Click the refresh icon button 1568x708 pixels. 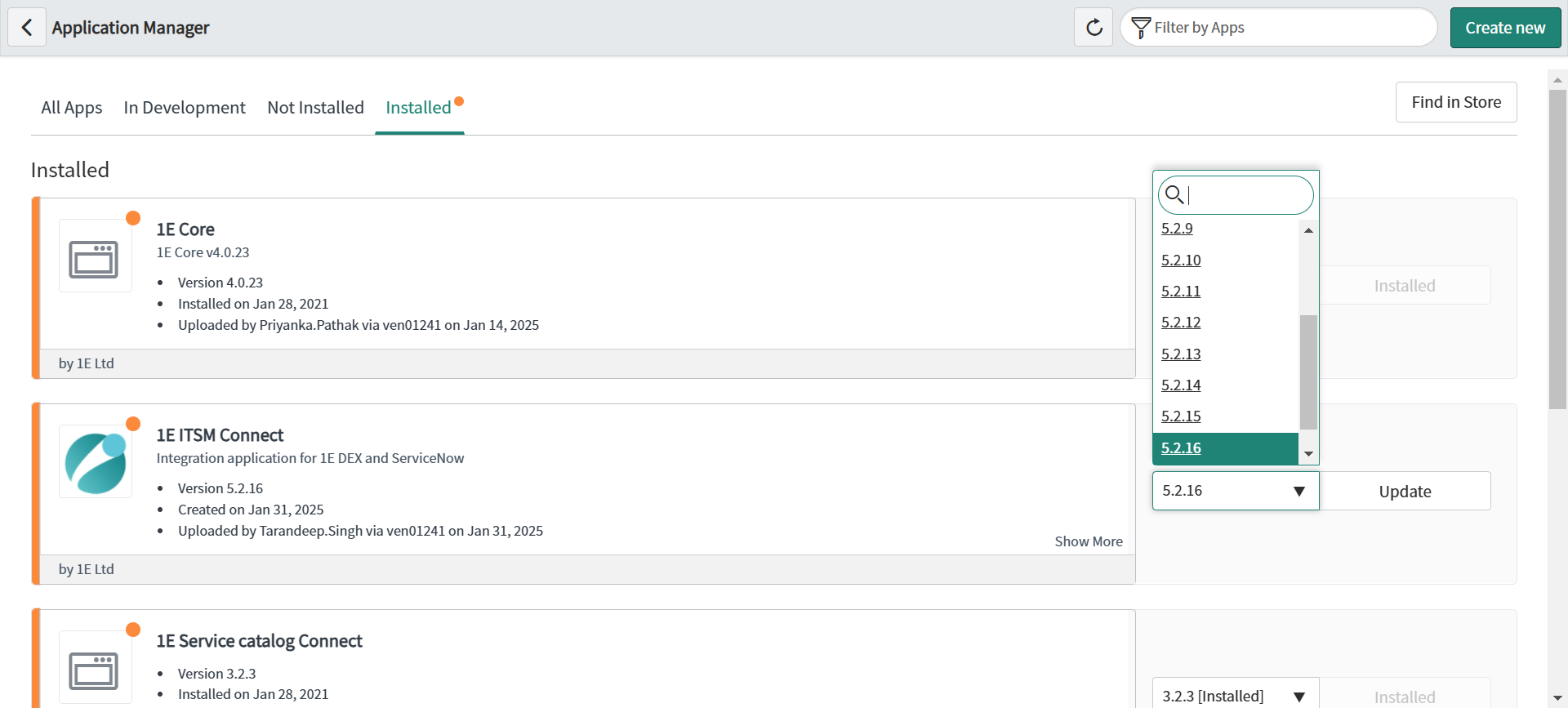1094,28
